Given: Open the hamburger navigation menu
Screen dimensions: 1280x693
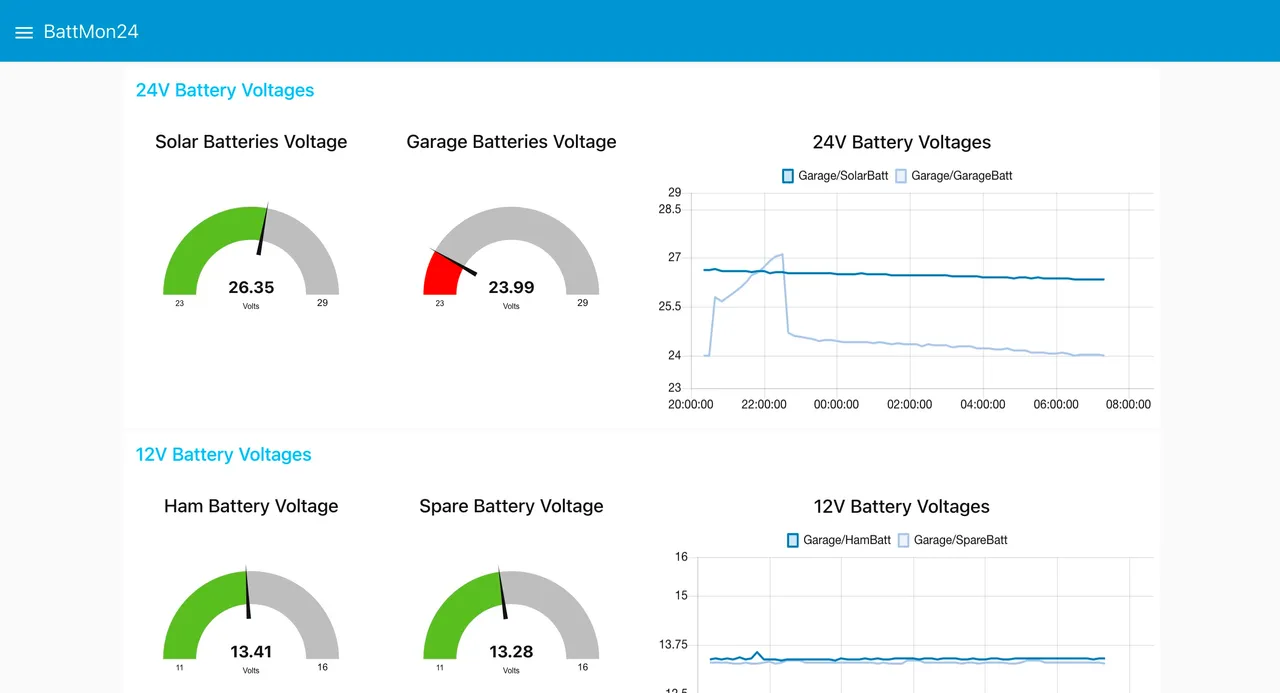Looking at the screenshot, I should click(24, 32).
